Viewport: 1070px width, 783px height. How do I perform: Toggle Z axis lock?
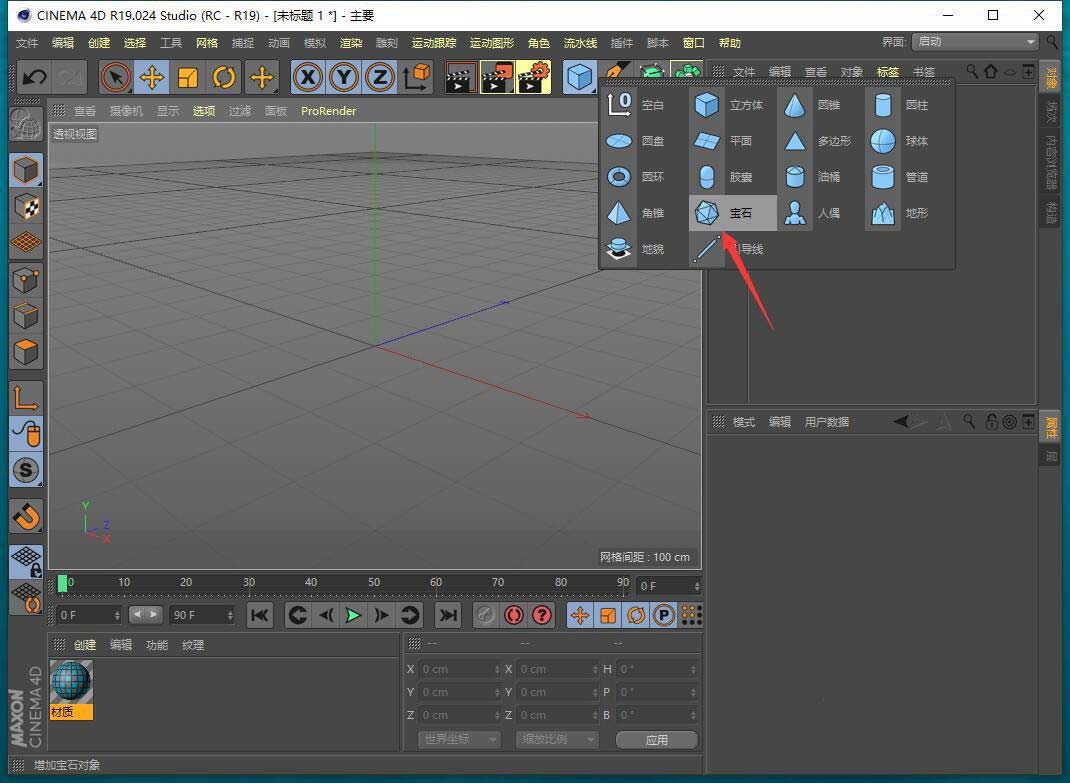coord(380,77)
